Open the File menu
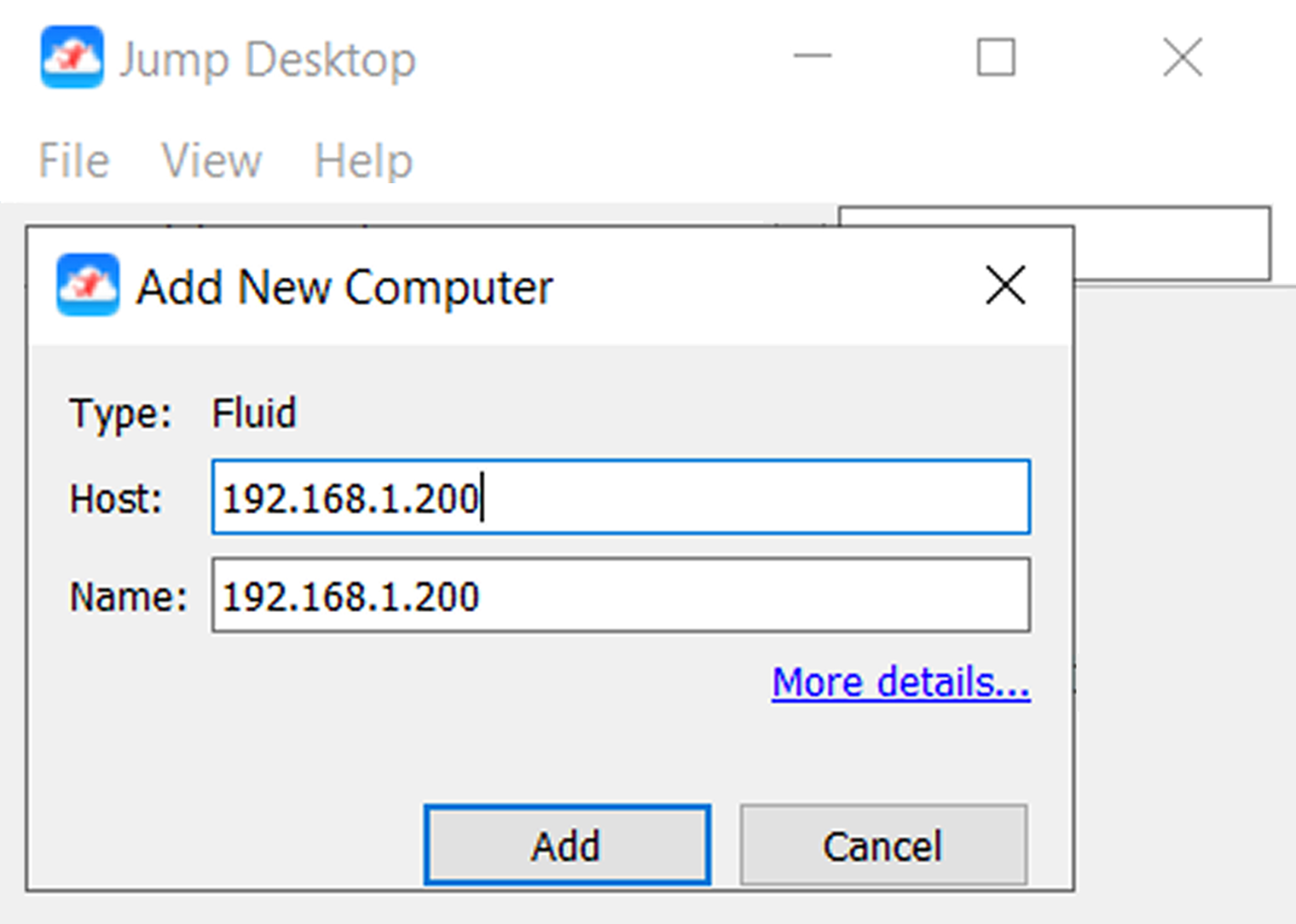The image size is (1296, 924). point(74,160)
